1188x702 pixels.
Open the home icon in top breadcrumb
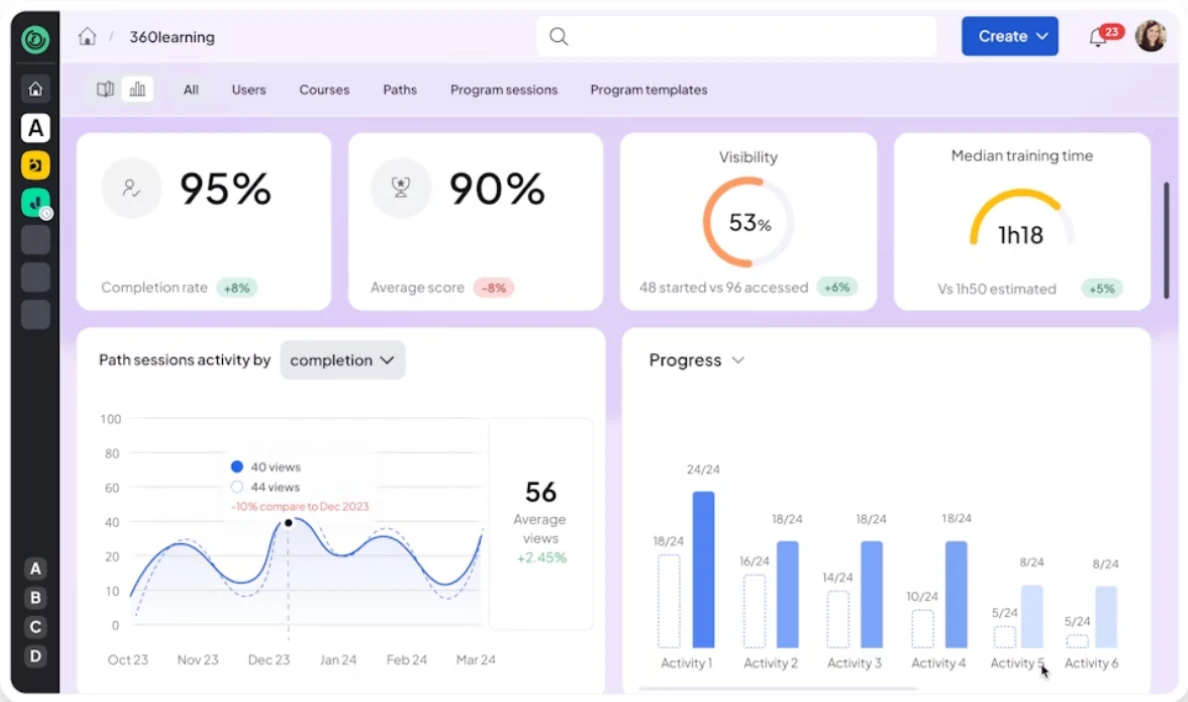point(87,36)
